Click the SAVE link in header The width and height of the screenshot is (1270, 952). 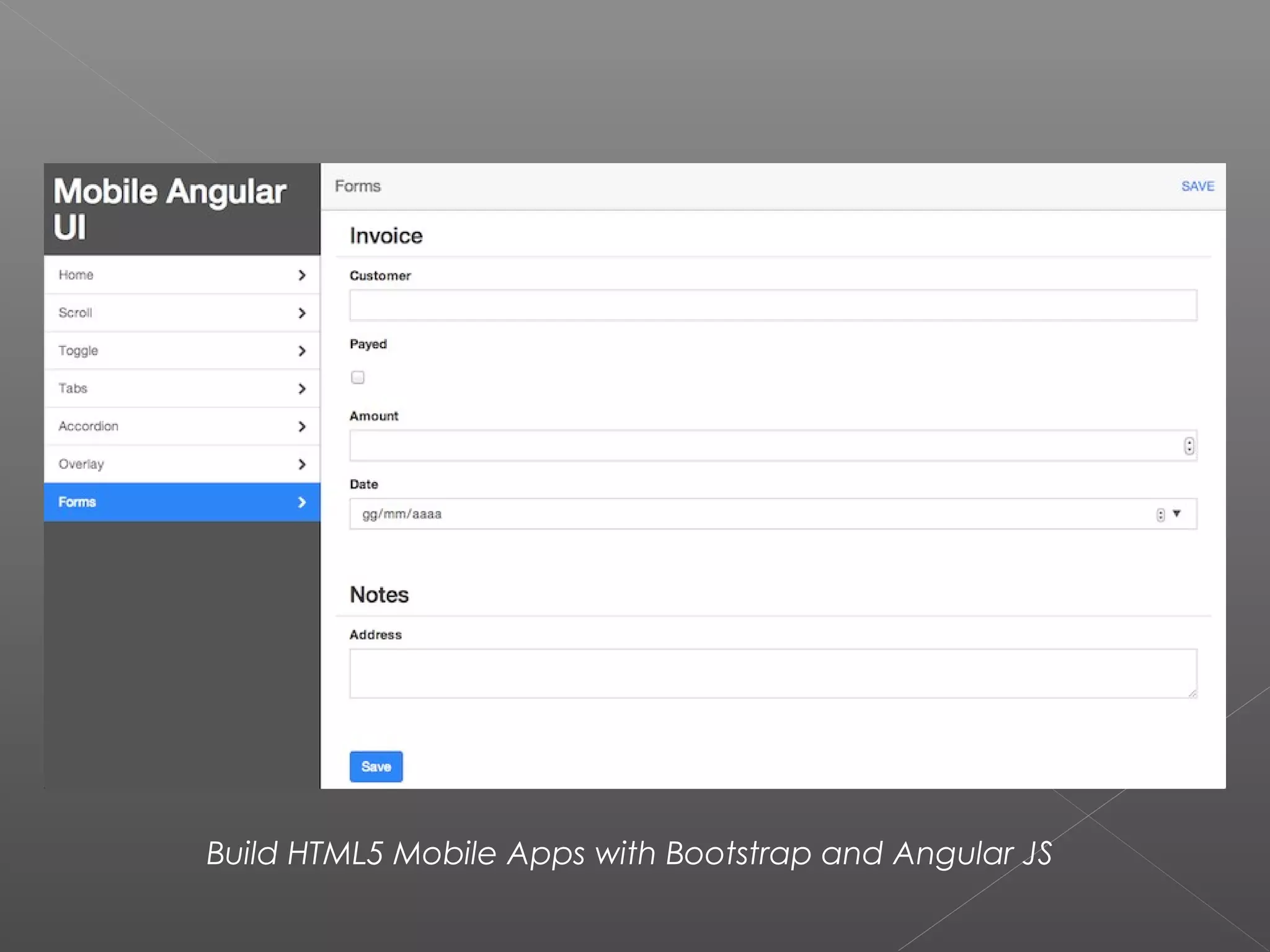click(x=1197, y=187)
